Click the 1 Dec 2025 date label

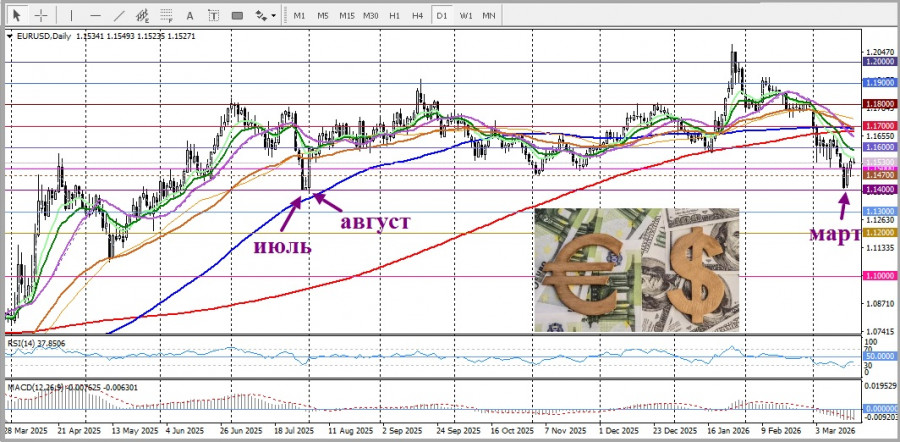pos(618,431)
